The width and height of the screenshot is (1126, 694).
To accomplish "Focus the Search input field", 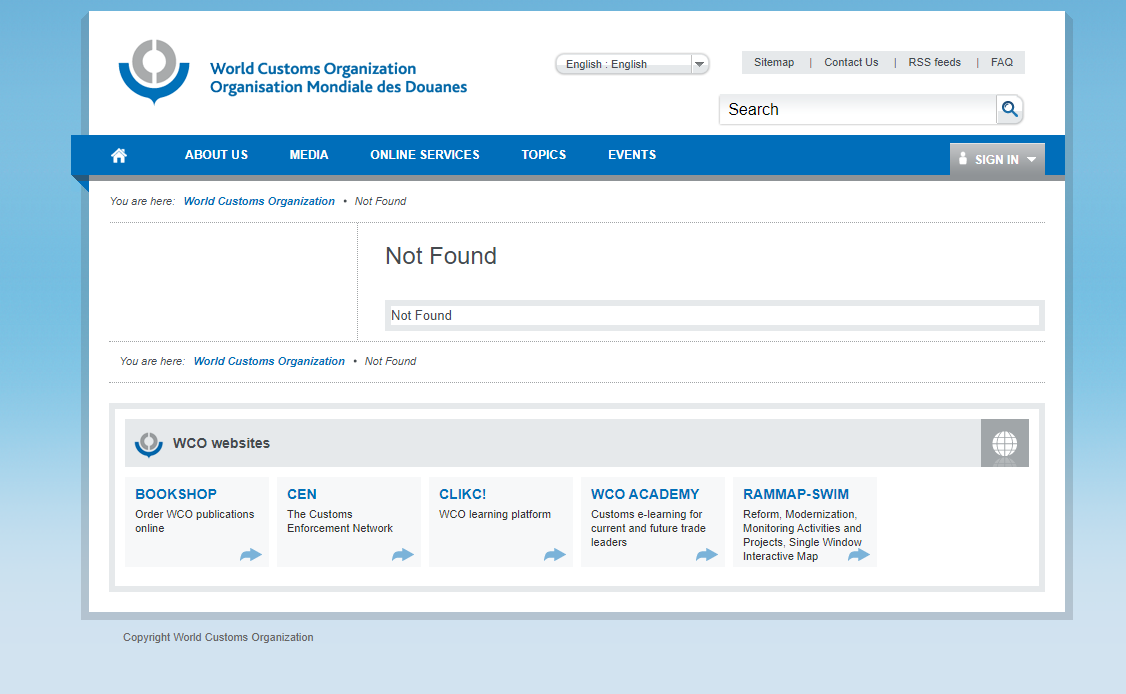I will coord(858,109).
